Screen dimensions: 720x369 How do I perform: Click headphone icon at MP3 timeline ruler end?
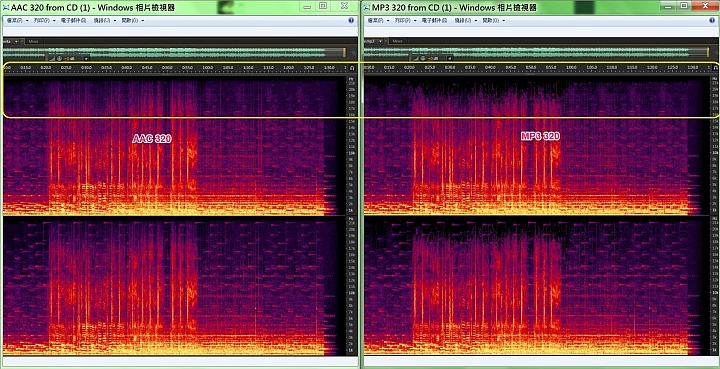(714, 68)
